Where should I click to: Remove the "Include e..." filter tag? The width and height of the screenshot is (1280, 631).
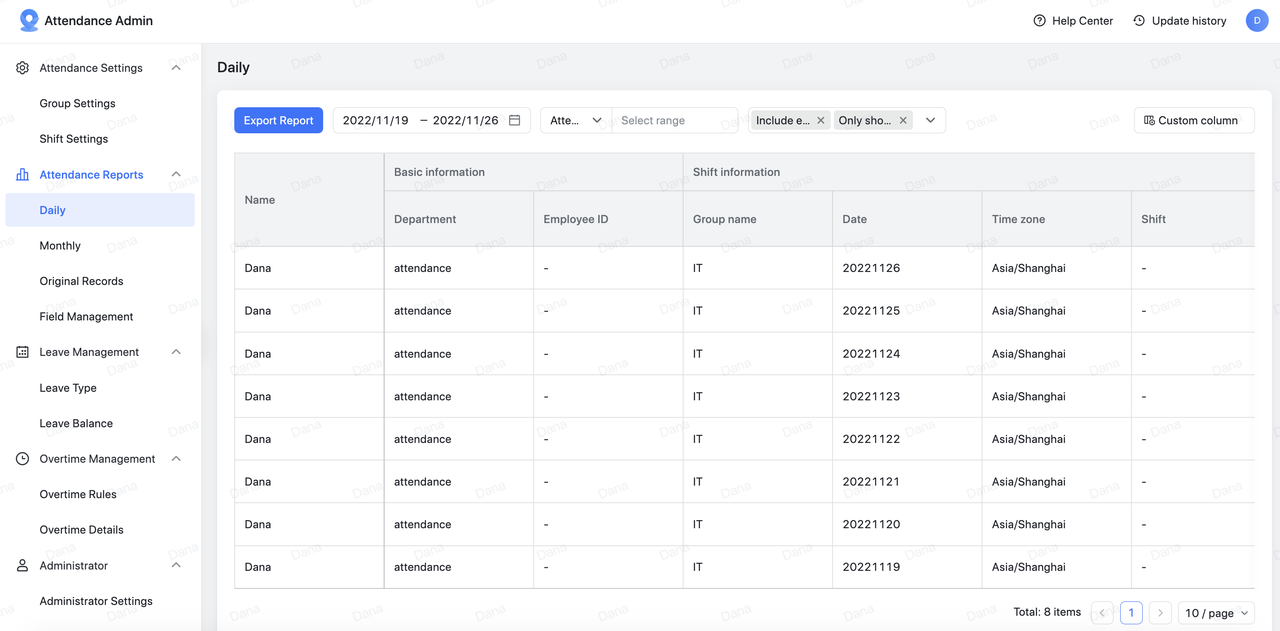[821, 120]
